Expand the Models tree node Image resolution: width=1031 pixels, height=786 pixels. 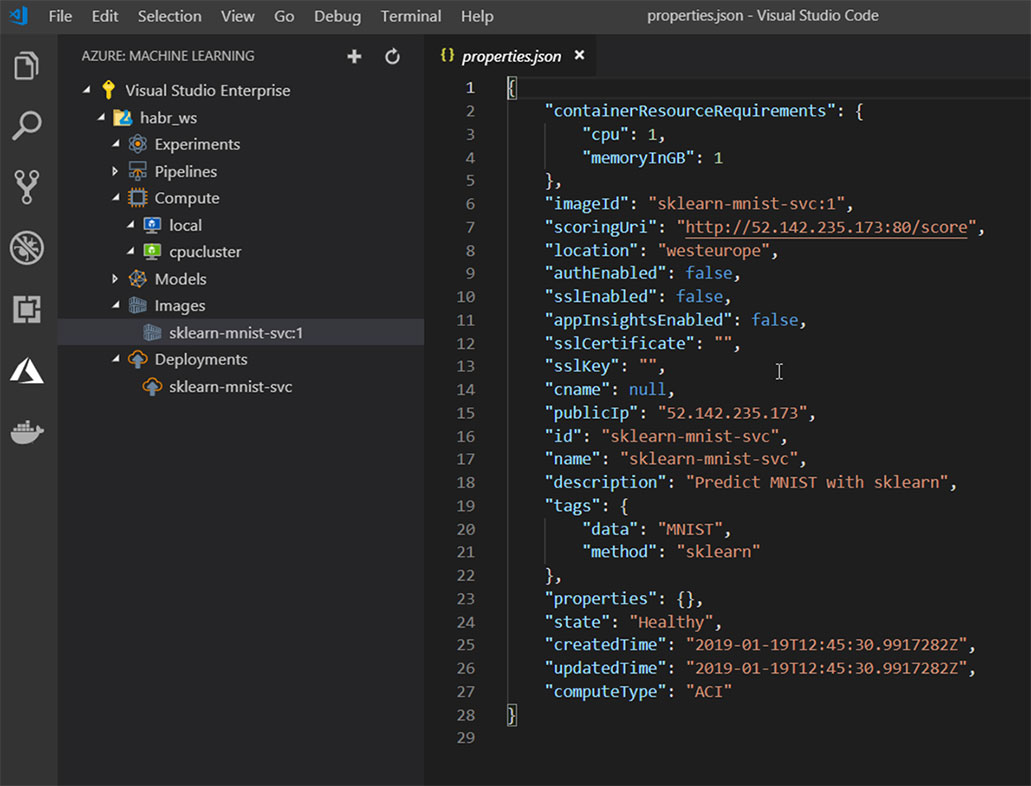(x=116, y=279)
